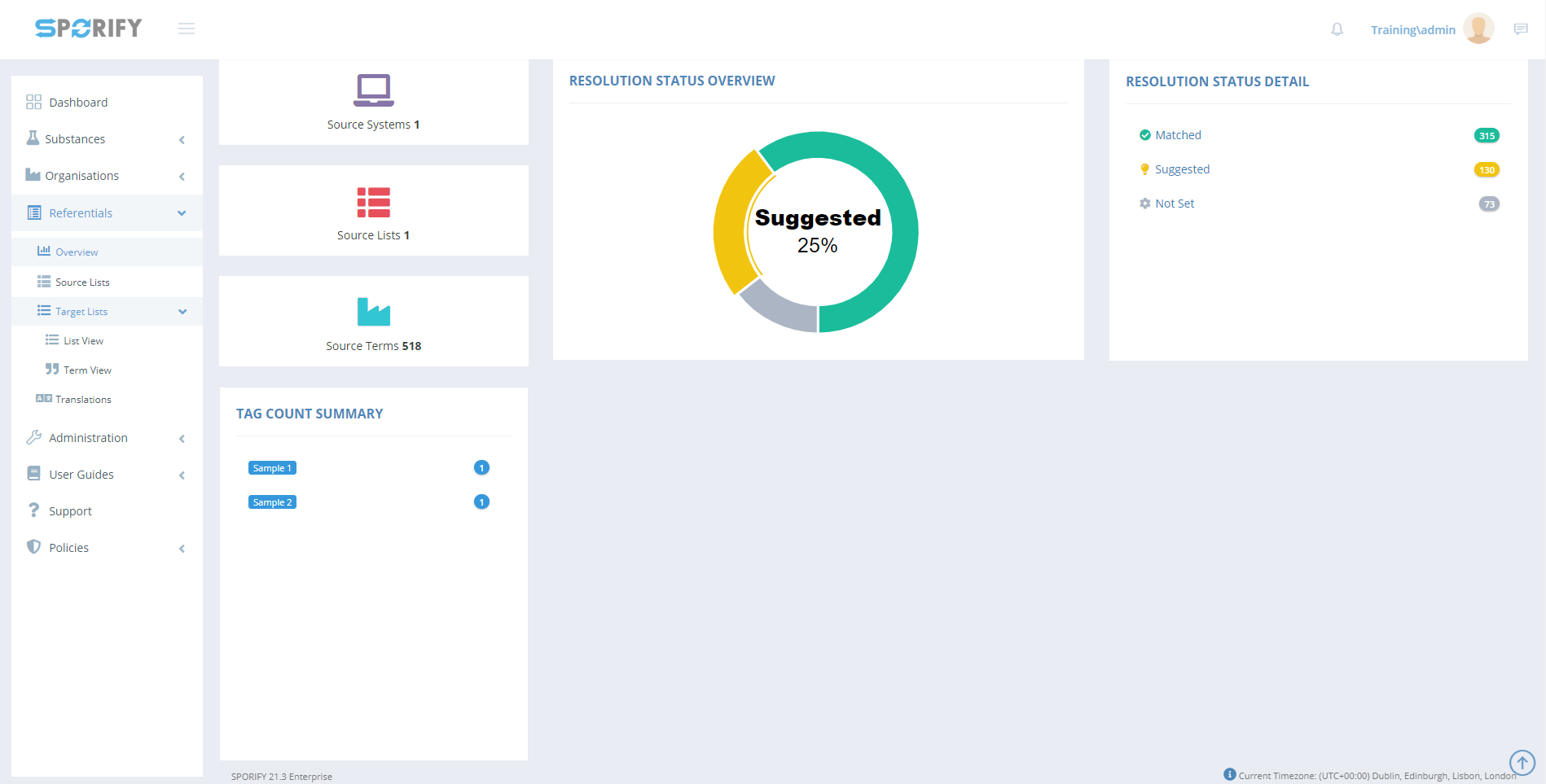1546x784 pixels.
Task: Open the Support page
Action: 70,511
